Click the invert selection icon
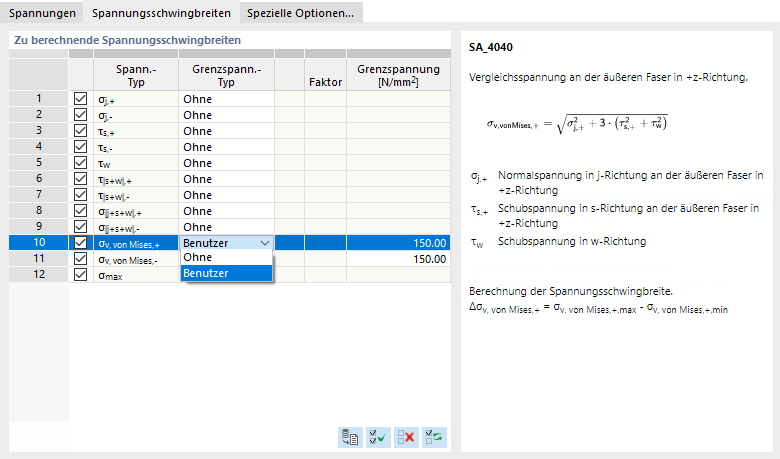 pyautogui.click(x=434, y=437)
